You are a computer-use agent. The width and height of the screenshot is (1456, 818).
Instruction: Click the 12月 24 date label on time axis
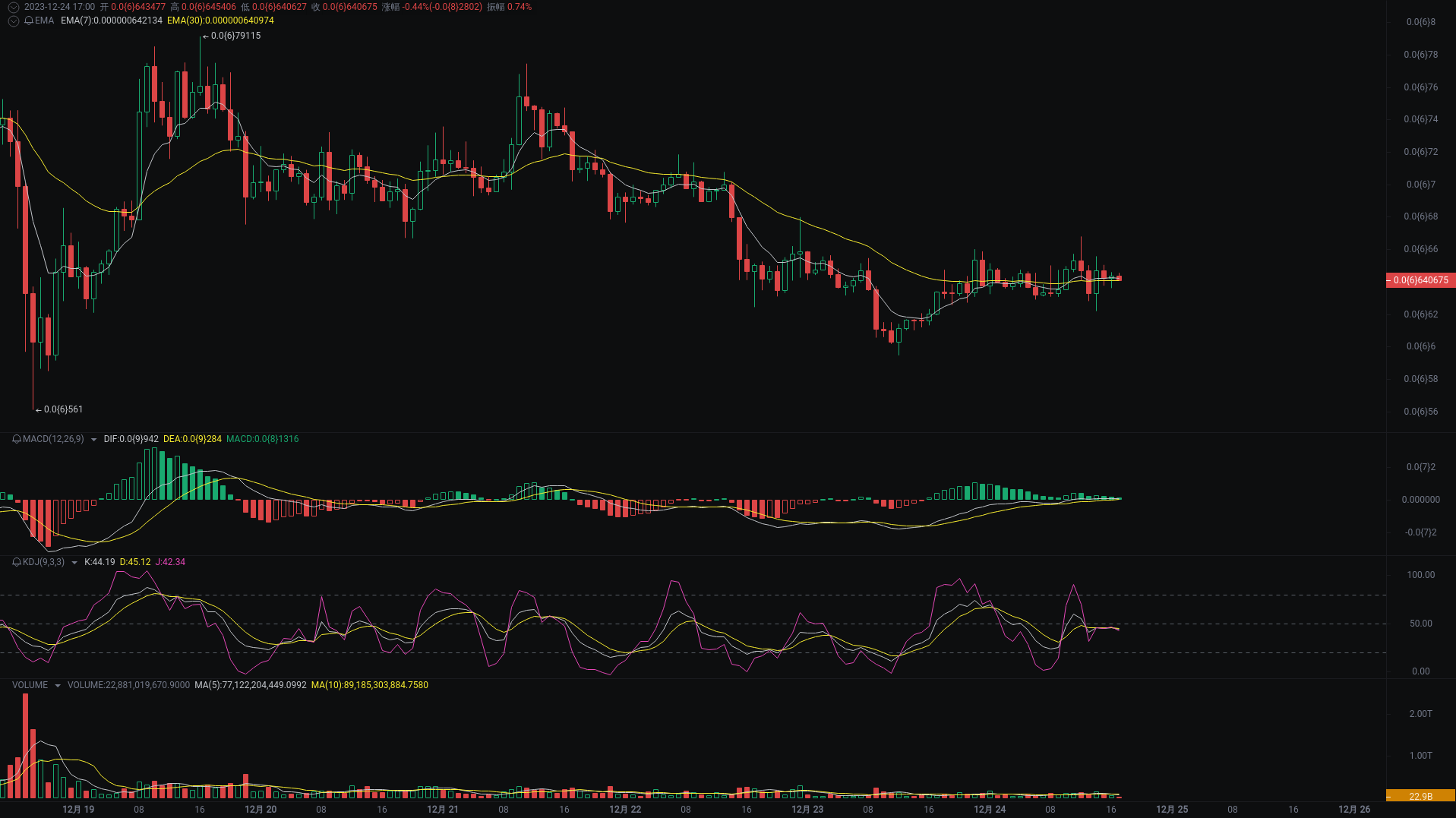[x=990, y=810]
